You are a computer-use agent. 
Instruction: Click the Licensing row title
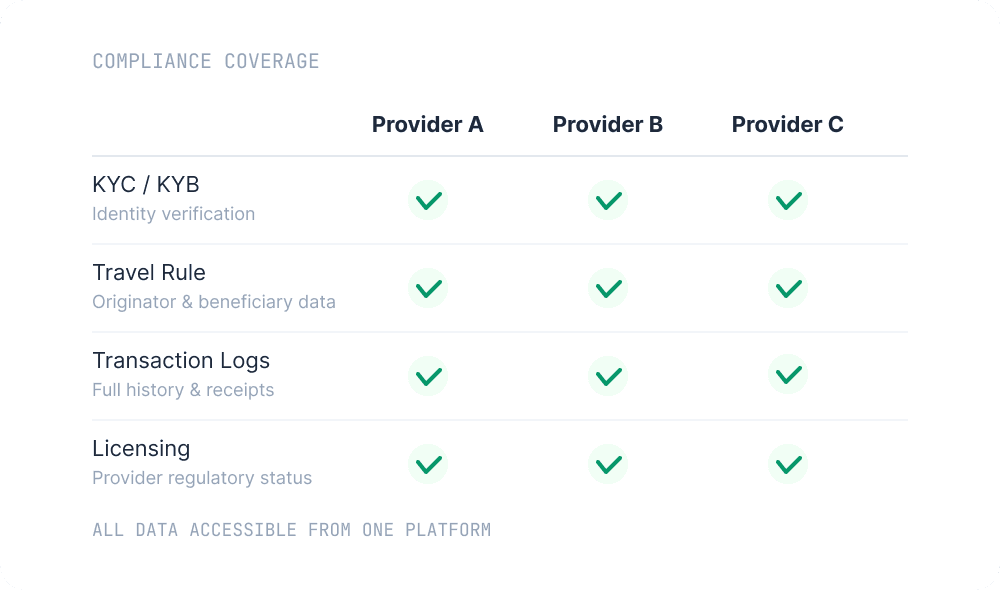[141, 449]
